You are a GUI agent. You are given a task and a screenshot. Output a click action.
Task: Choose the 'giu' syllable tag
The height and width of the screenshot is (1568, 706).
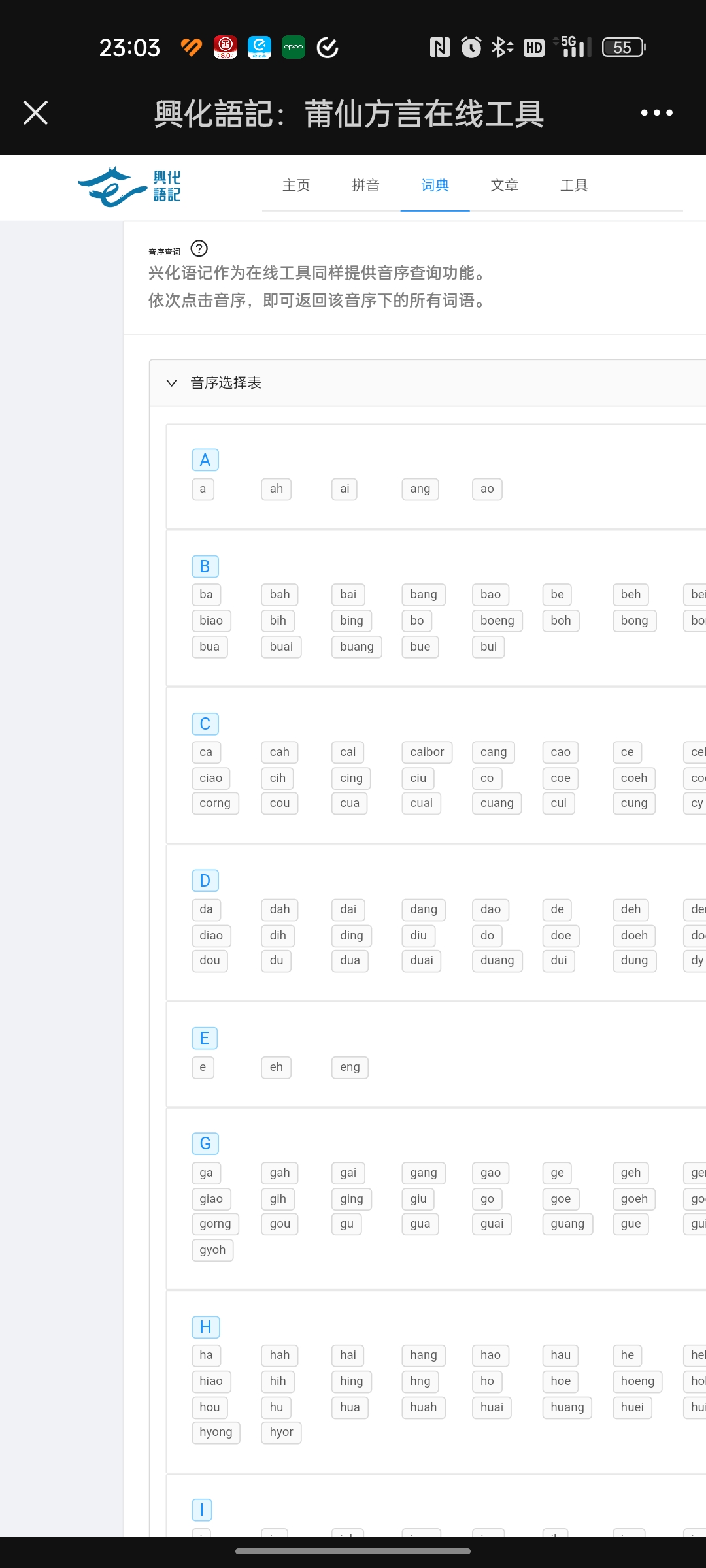(418, 1199)
